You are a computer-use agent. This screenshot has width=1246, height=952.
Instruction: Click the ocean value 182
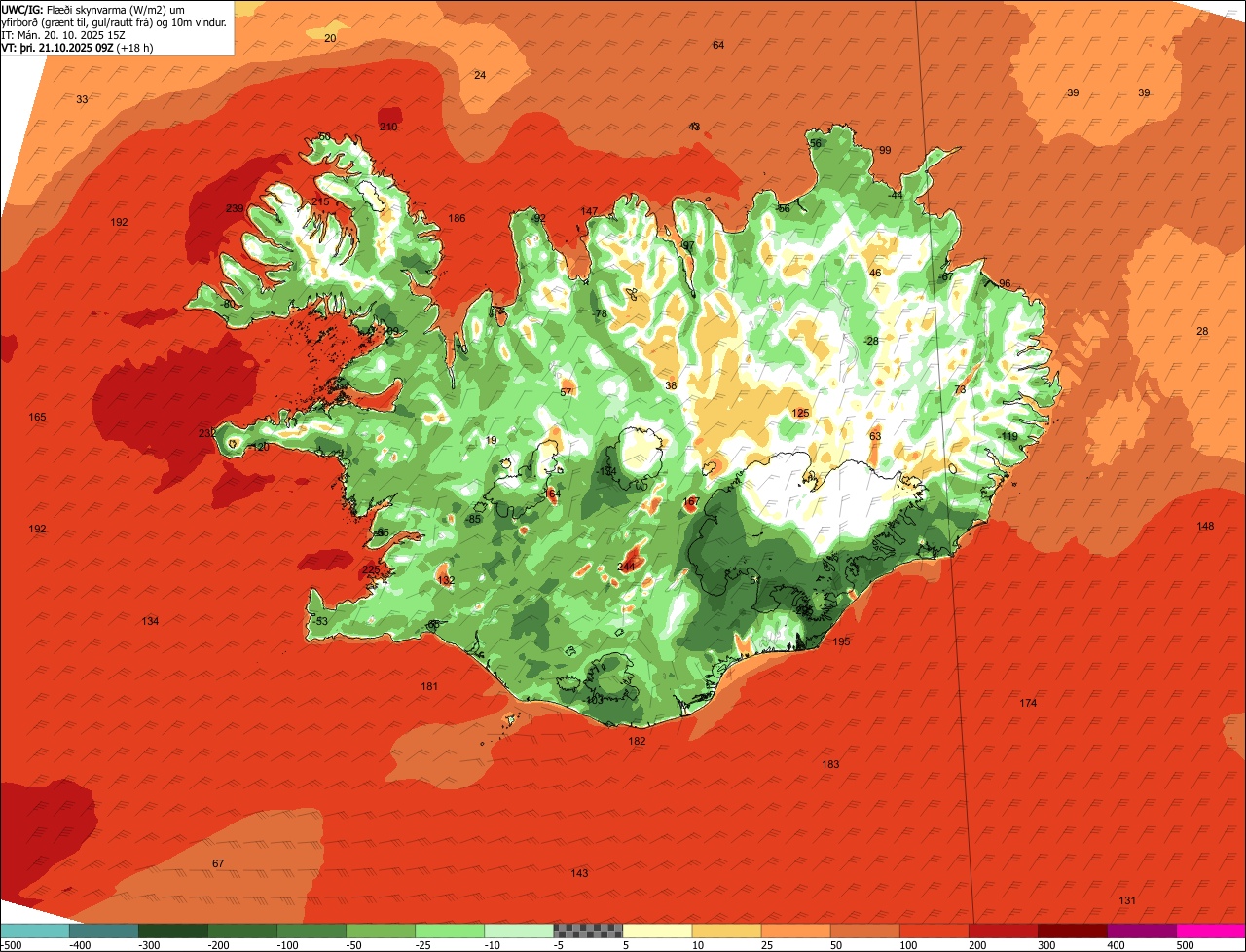pos(637,741)
